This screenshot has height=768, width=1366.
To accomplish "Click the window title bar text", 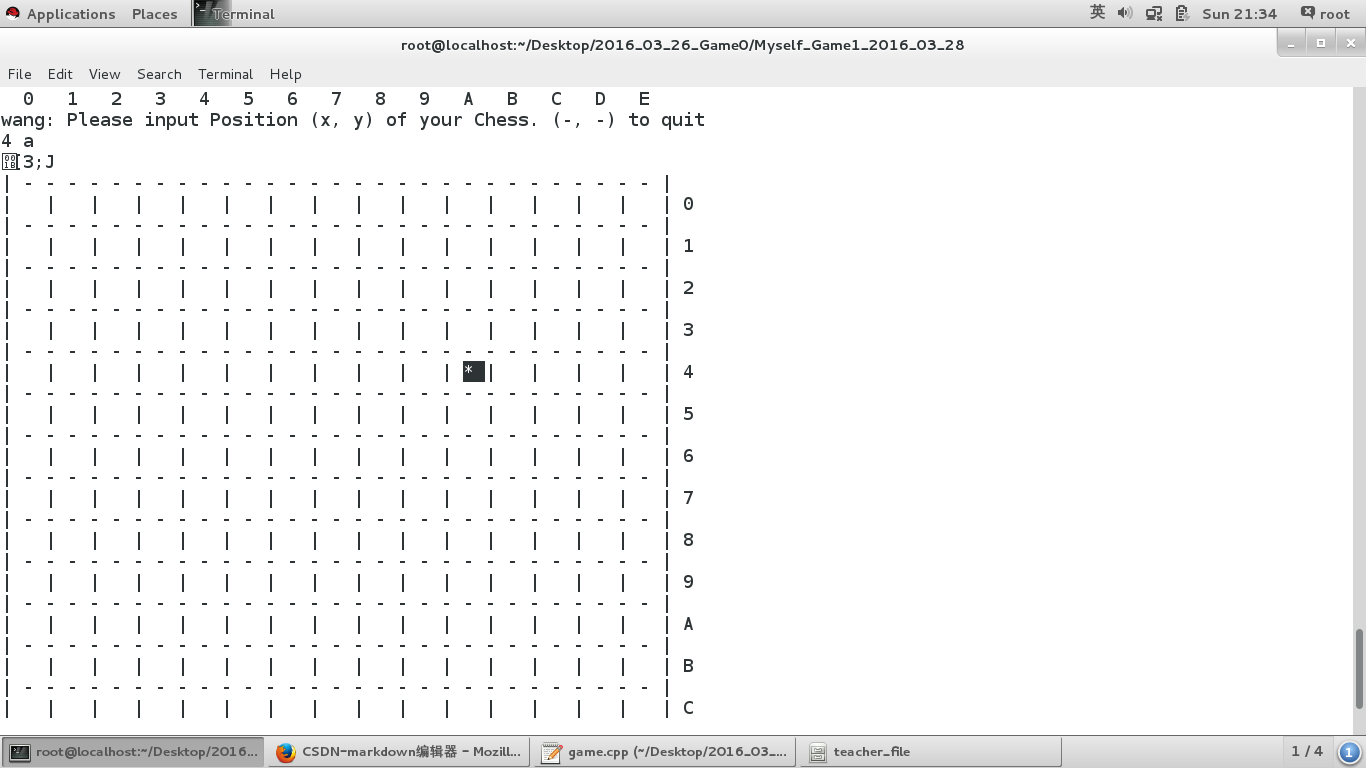I will (682, 44).
